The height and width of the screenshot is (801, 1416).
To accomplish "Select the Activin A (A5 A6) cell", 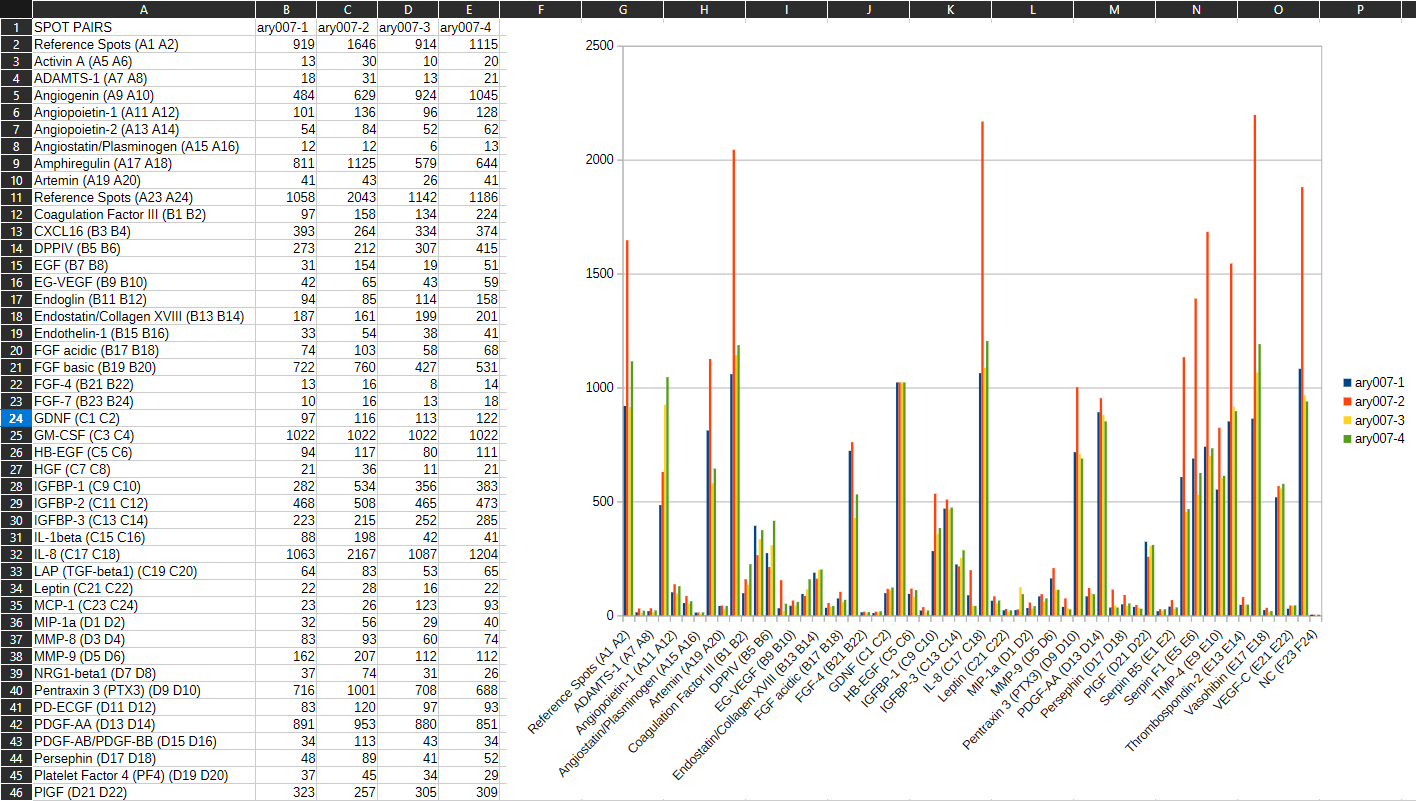I will coord(143,61).
